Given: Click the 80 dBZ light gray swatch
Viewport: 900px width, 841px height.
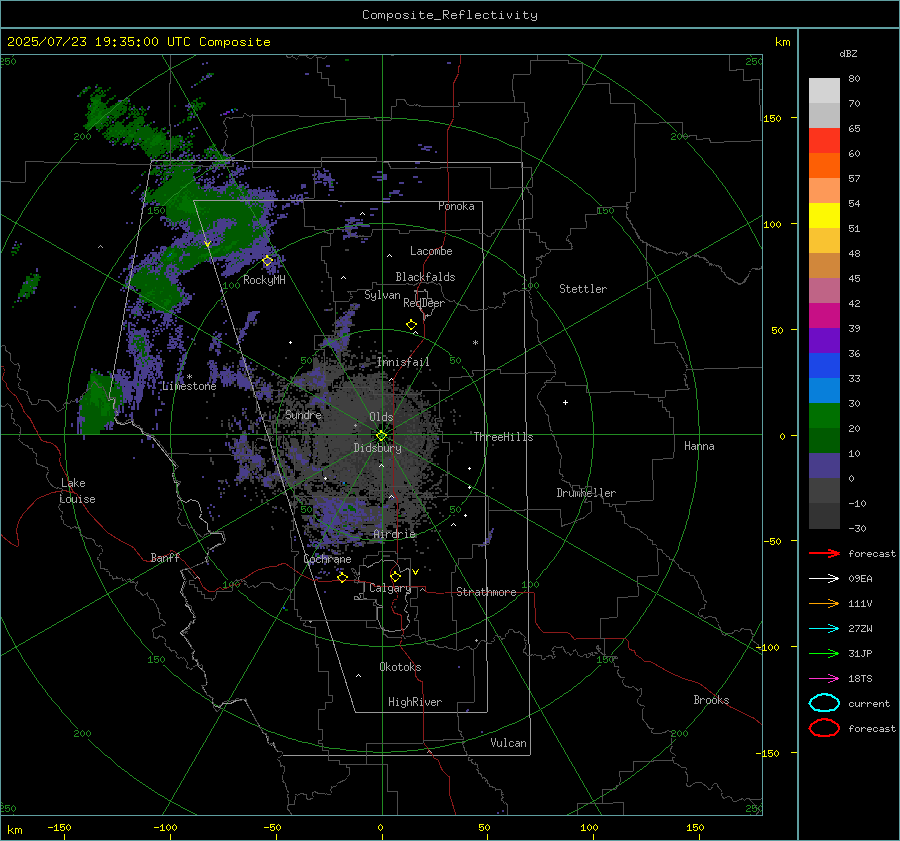Looking at the screenshot, I should [x=824, y=90].
